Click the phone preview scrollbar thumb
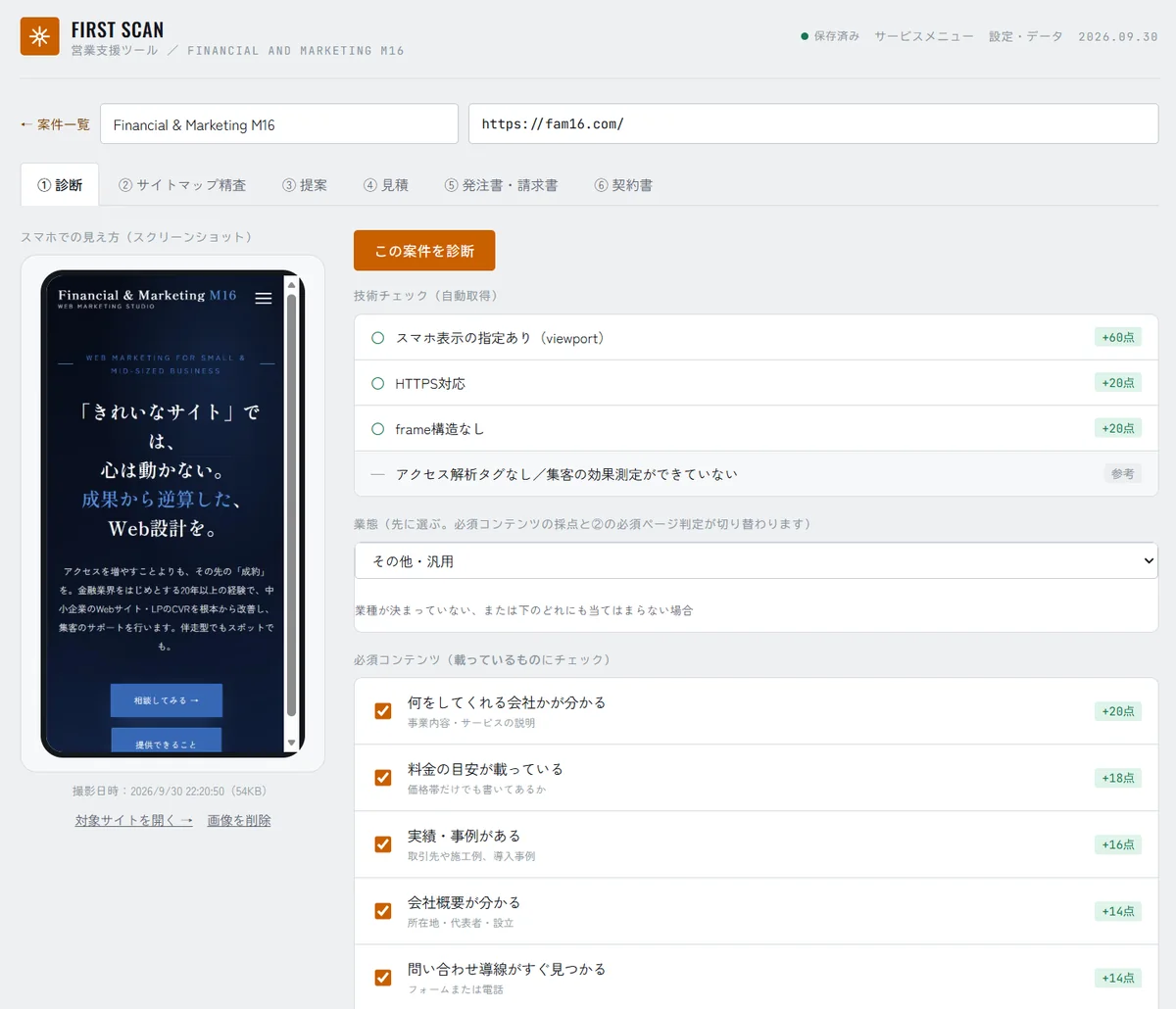Image resolution: width=1176 pixels, height=1009 pixels. tap(290, 504)
